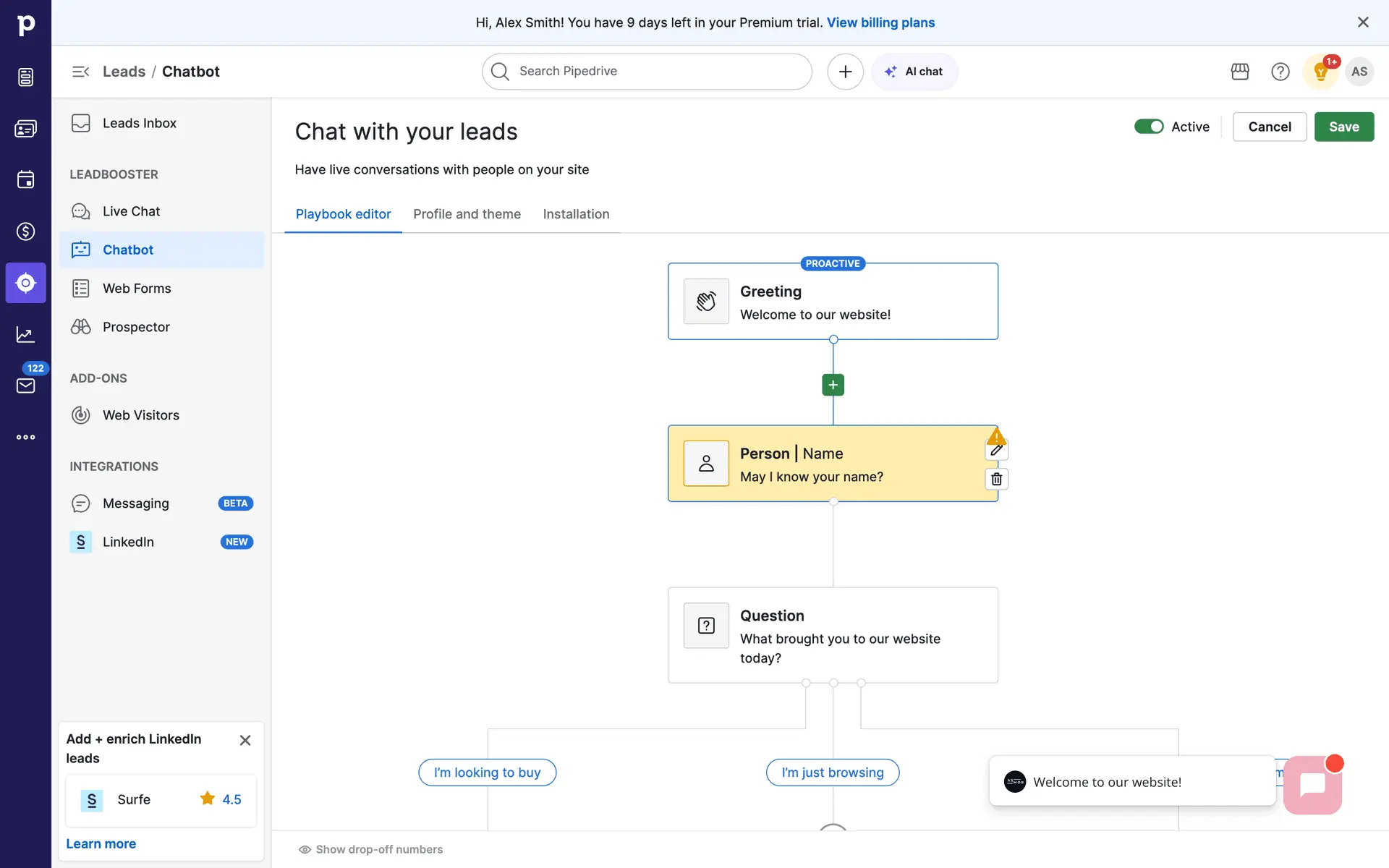Click the pencil edit icon on Person block
The image size is (1389, 868).
(x=996, y=451)
